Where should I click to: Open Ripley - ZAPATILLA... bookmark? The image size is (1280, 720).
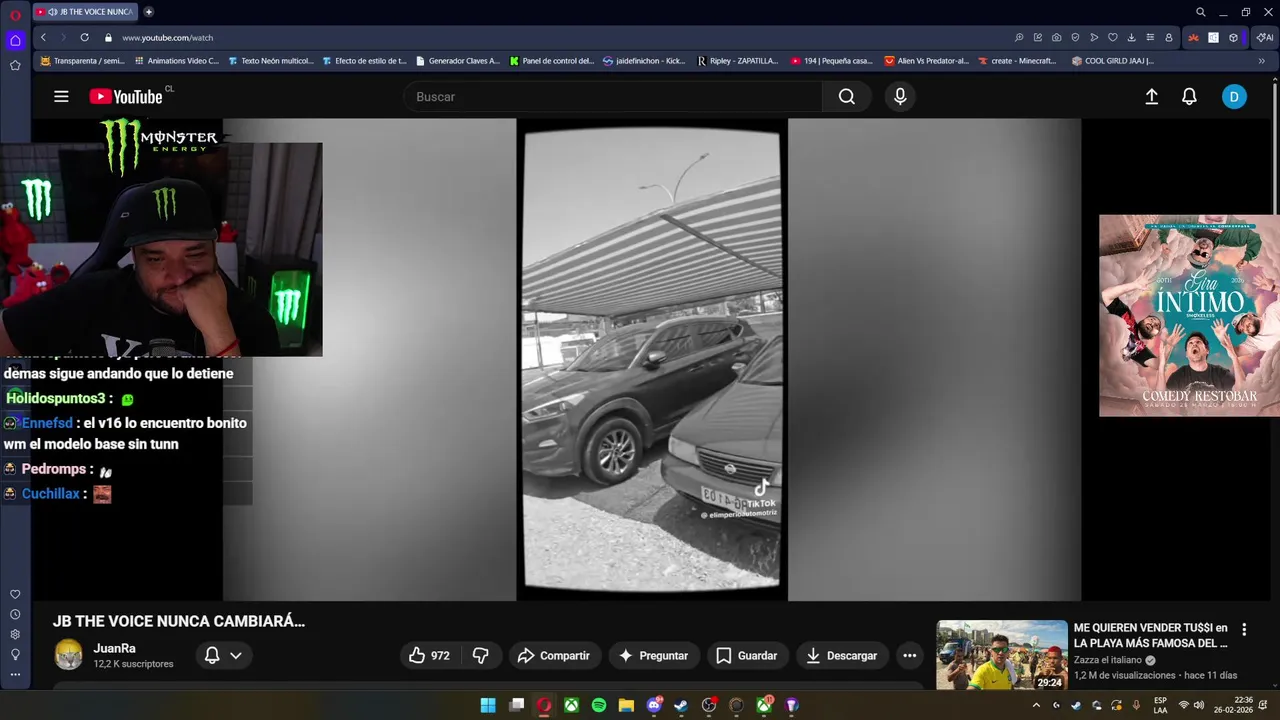pos(738,61)
